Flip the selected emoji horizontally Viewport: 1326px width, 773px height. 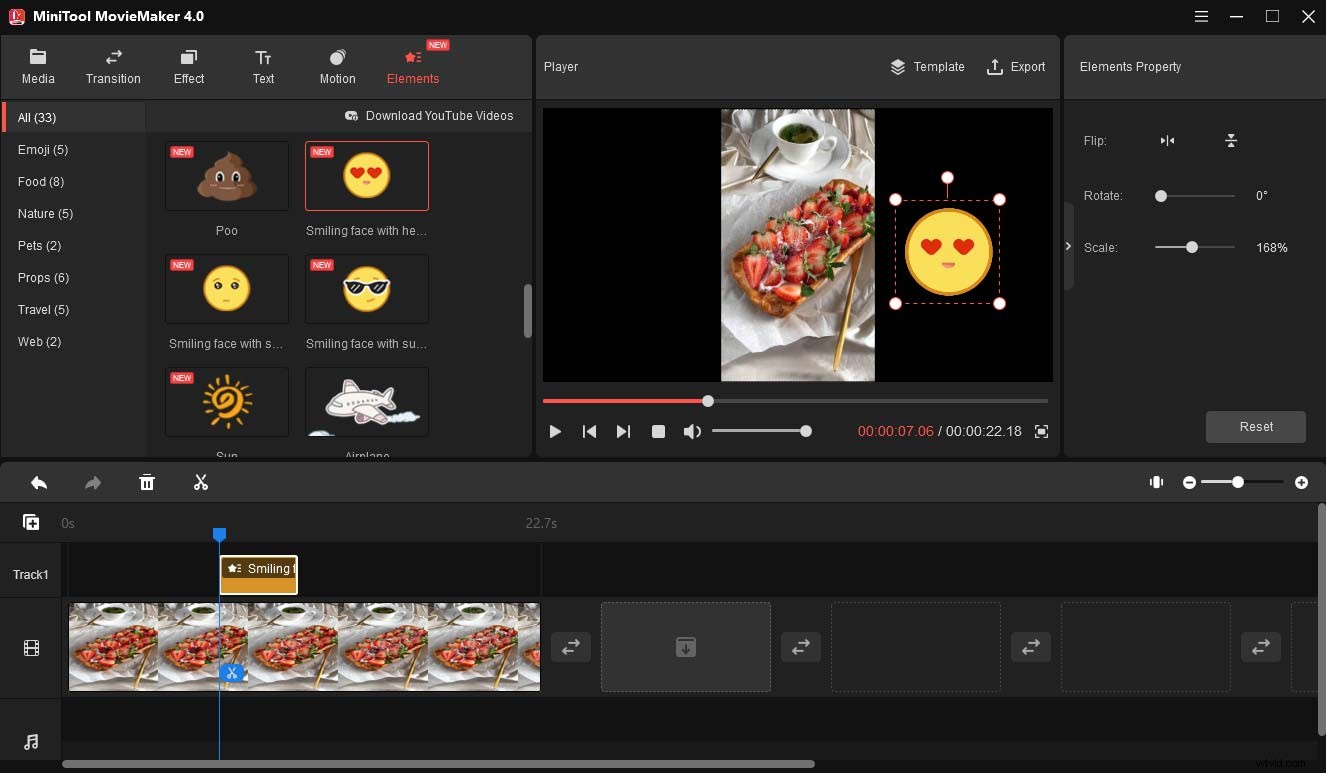tap(1167, 141)
